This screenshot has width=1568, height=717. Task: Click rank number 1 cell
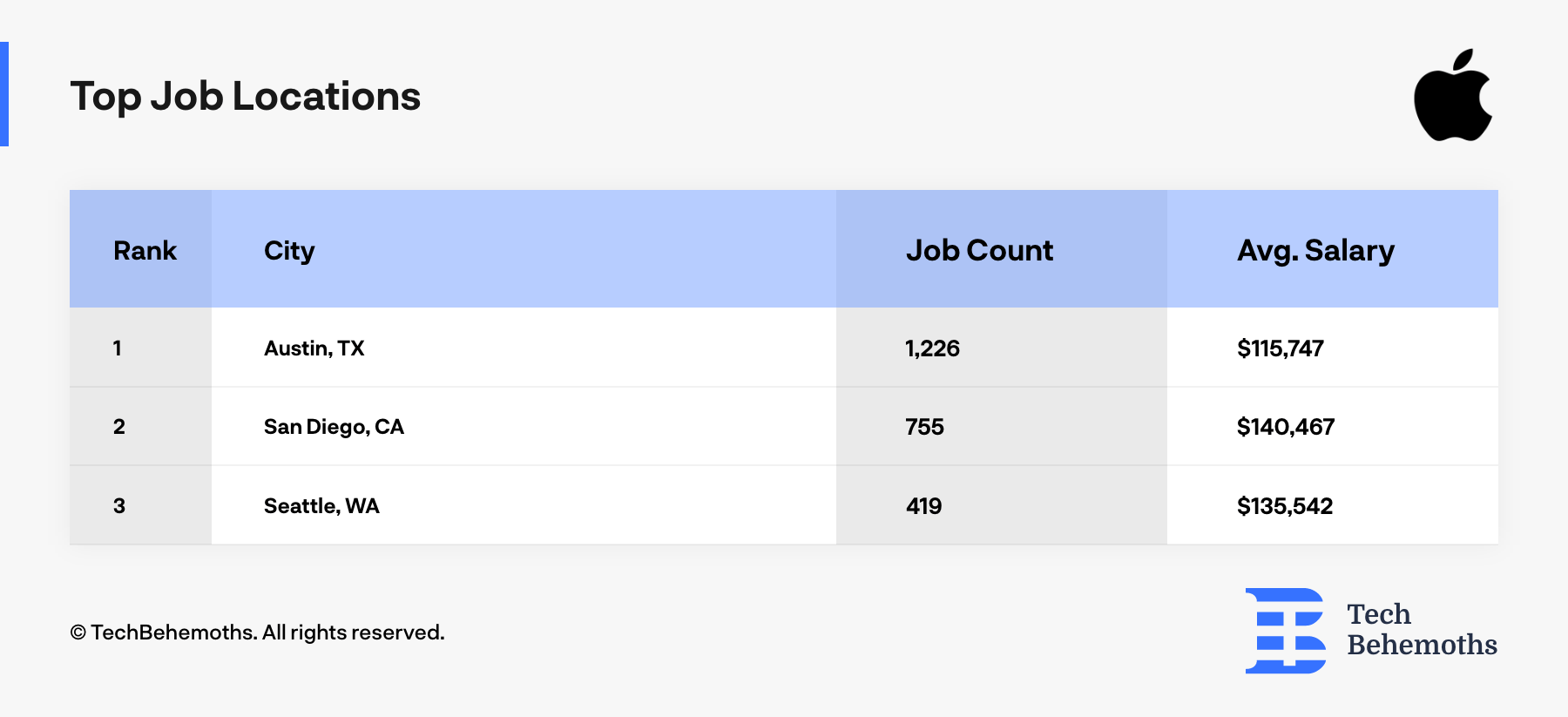pyautogui.click(x=118, y=348)
